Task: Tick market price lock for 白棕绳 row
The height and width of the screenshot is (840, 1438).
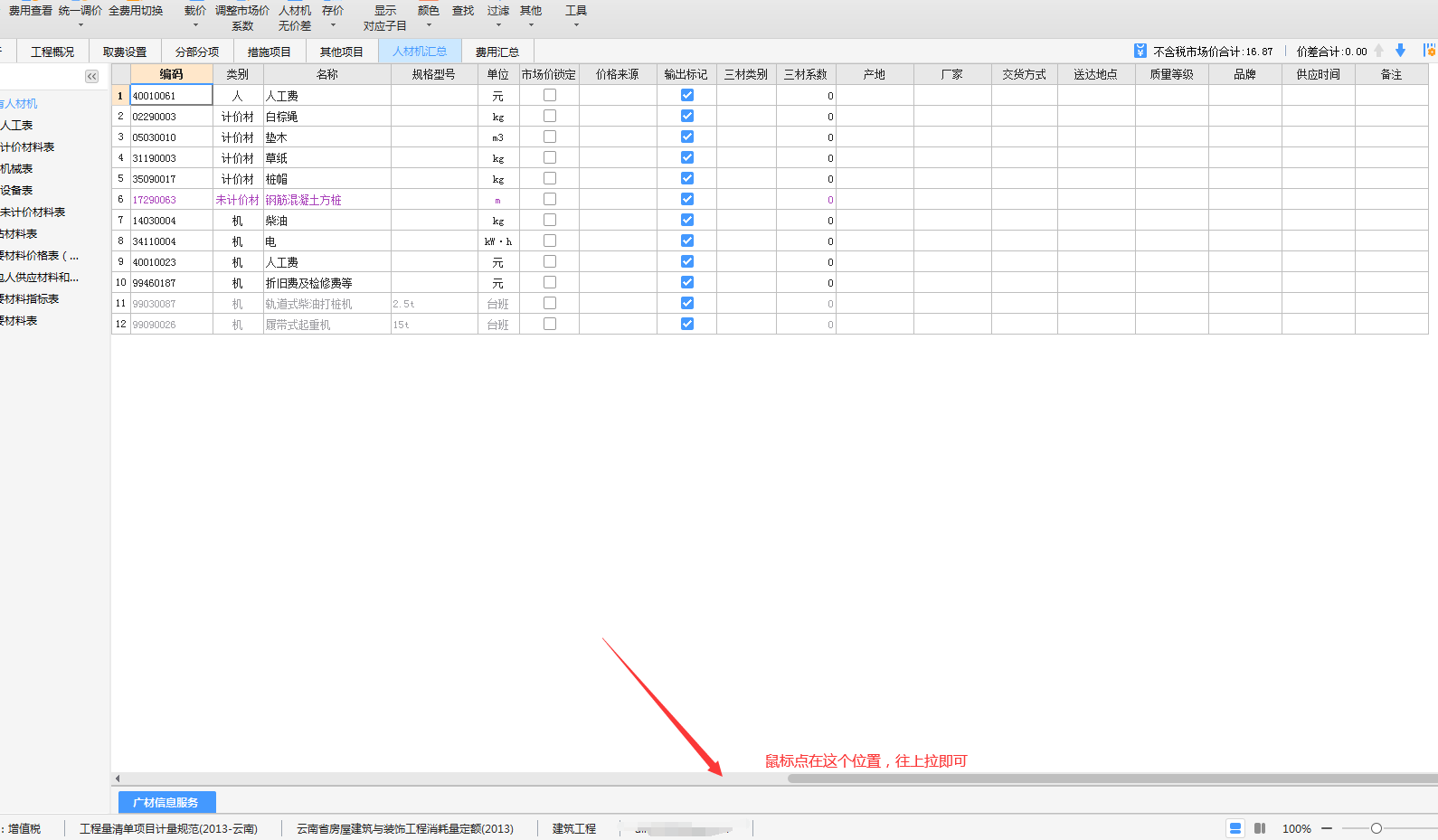Action: [549, 116]
